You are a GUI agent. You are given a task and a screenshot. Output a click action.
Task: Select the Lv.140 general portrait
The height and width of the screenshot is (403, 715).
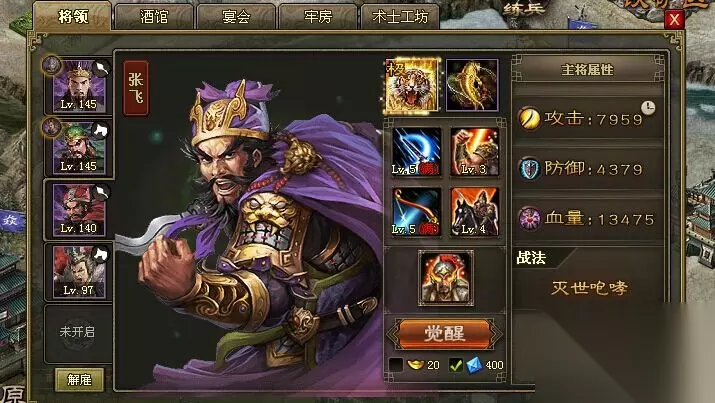pyautogui.click(x=79, y=210)
